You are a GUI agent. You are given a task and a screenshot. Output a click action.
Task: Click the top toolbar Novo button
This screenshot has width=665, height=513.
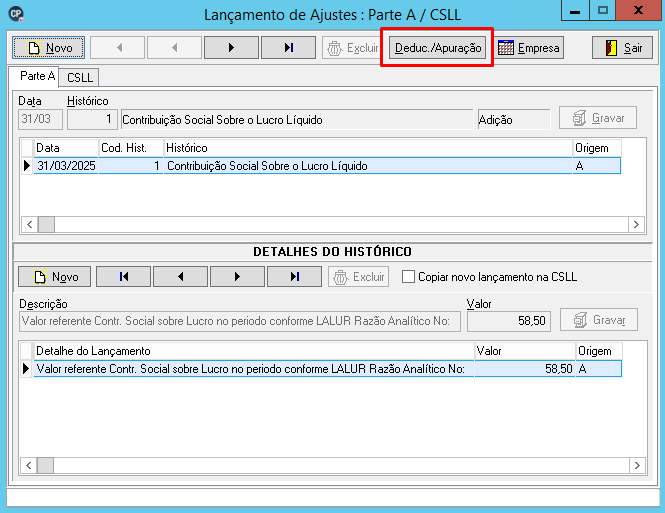pos(48,47)
